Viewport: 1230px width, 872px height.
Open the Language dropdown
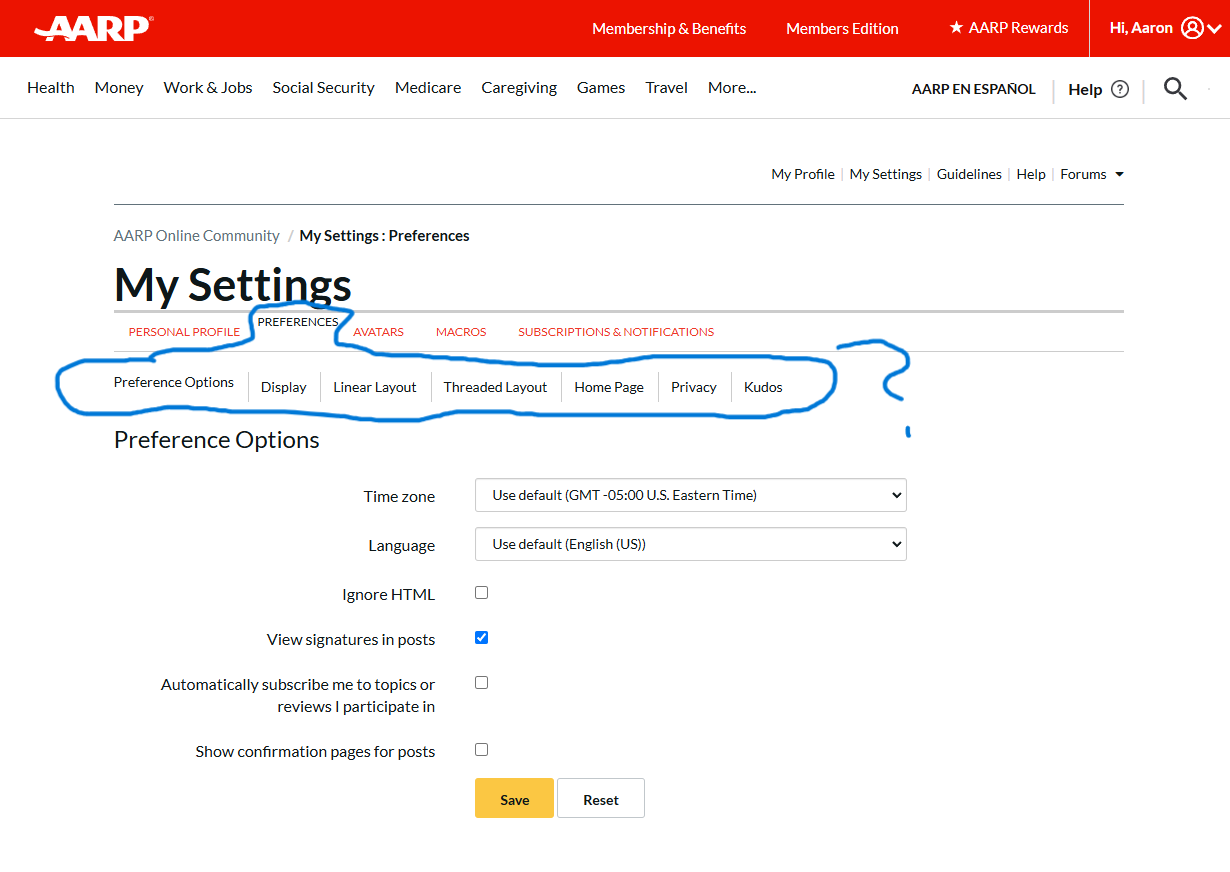point(690,544)
